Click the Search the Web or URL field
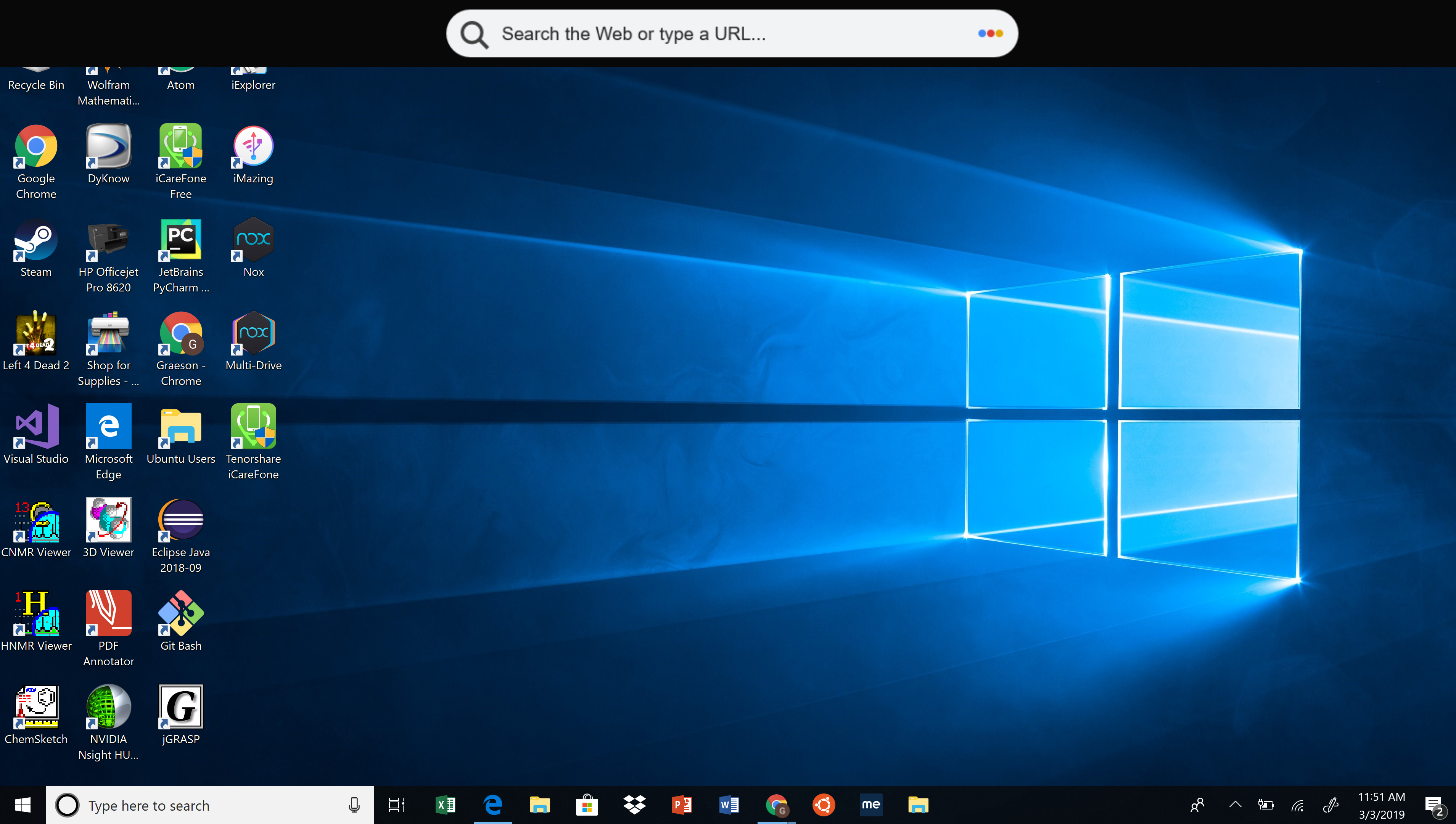The width and height of the screenshot is (1456, 824). pos(732,34)
